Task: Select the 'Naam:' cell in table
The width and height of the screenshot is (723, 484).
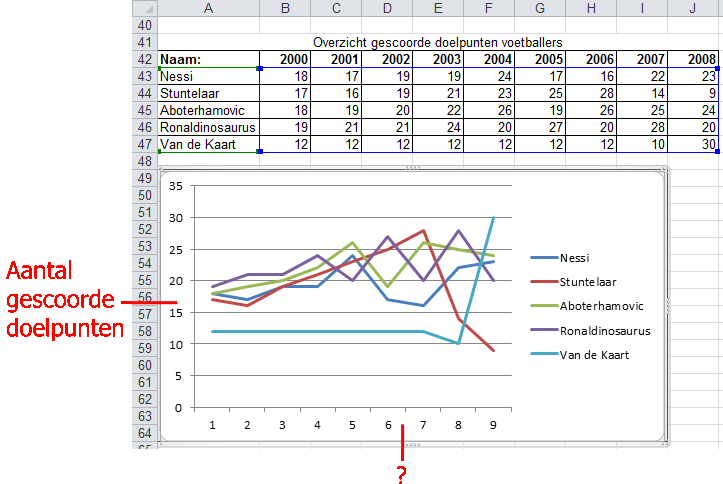Action: [x=208, y=59]
